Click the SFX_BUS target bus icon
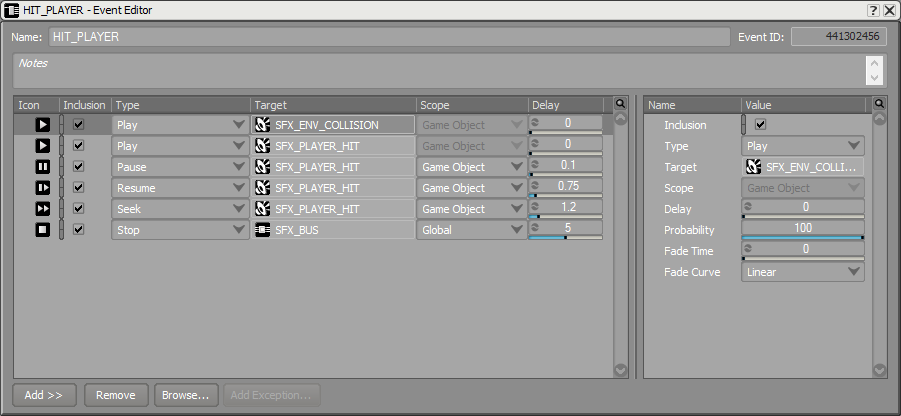 (x=263, y=230)
